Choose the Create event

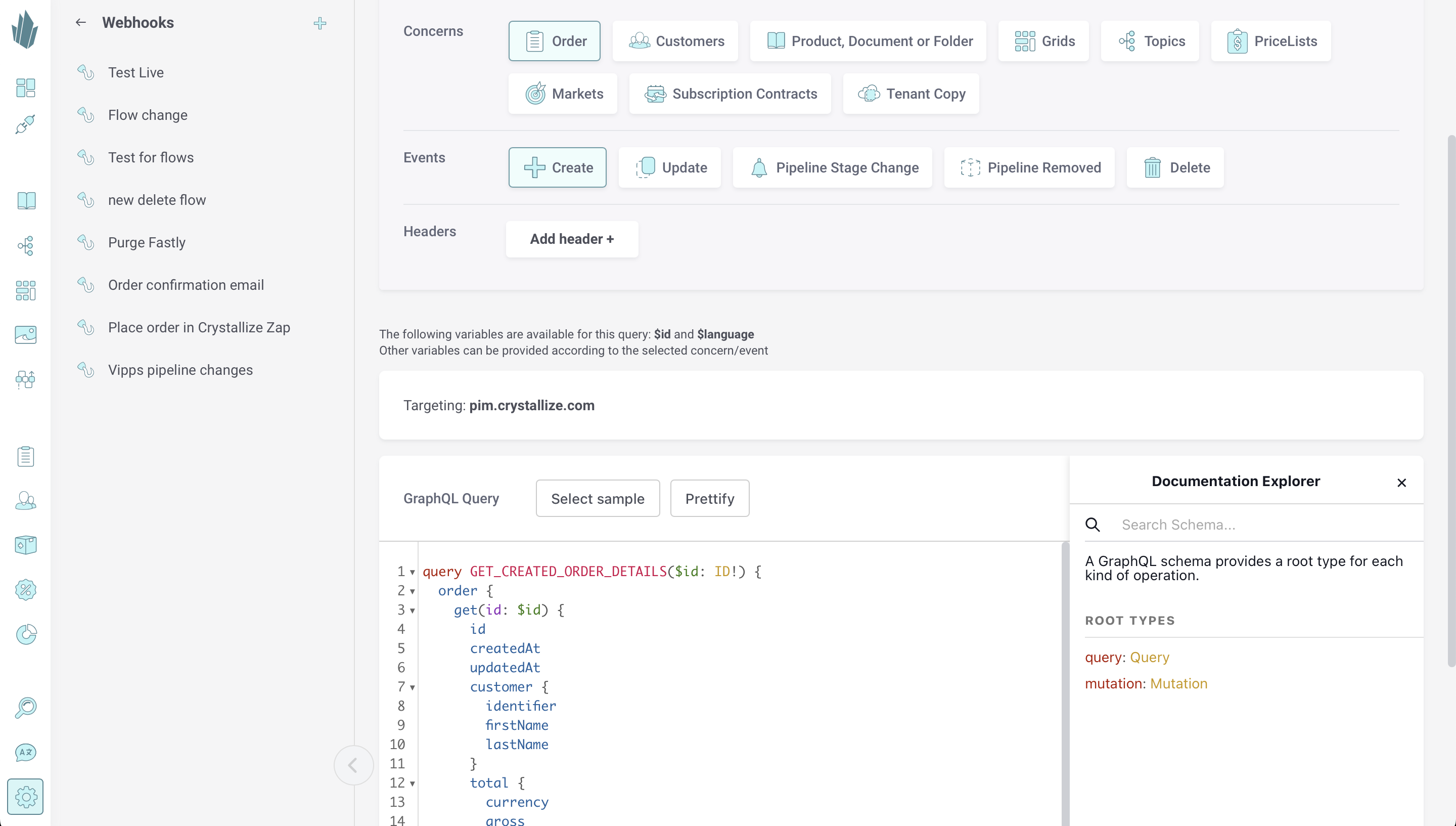(x=557, y=167)
